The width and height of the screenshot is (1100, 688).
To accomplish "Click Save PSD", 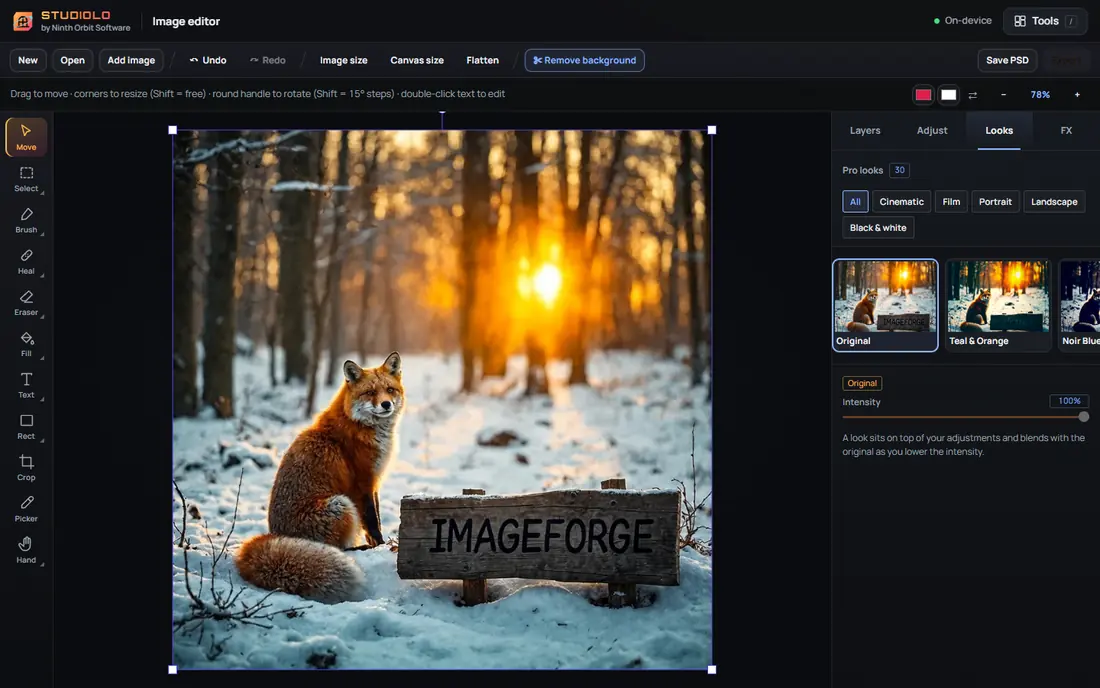I will coord(1007,60).
